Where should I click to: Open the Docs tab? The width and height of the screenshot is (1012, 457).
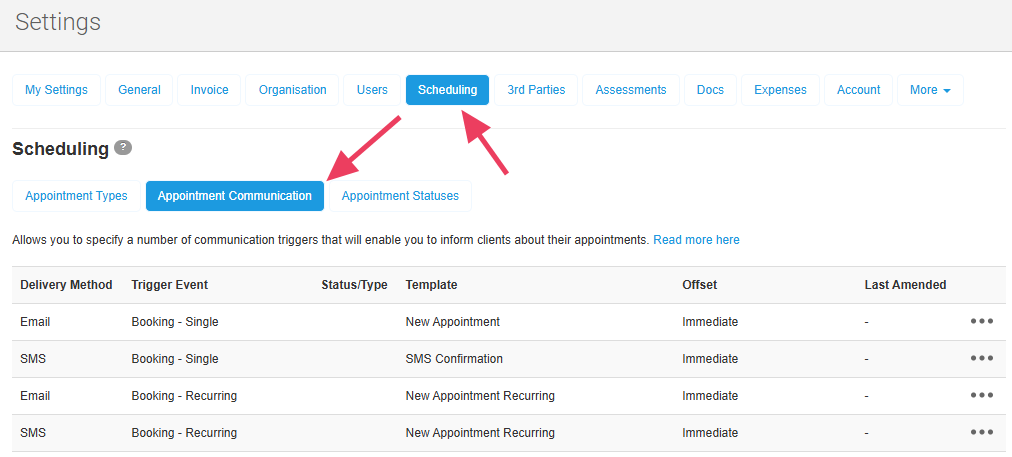tap(710, 90)
